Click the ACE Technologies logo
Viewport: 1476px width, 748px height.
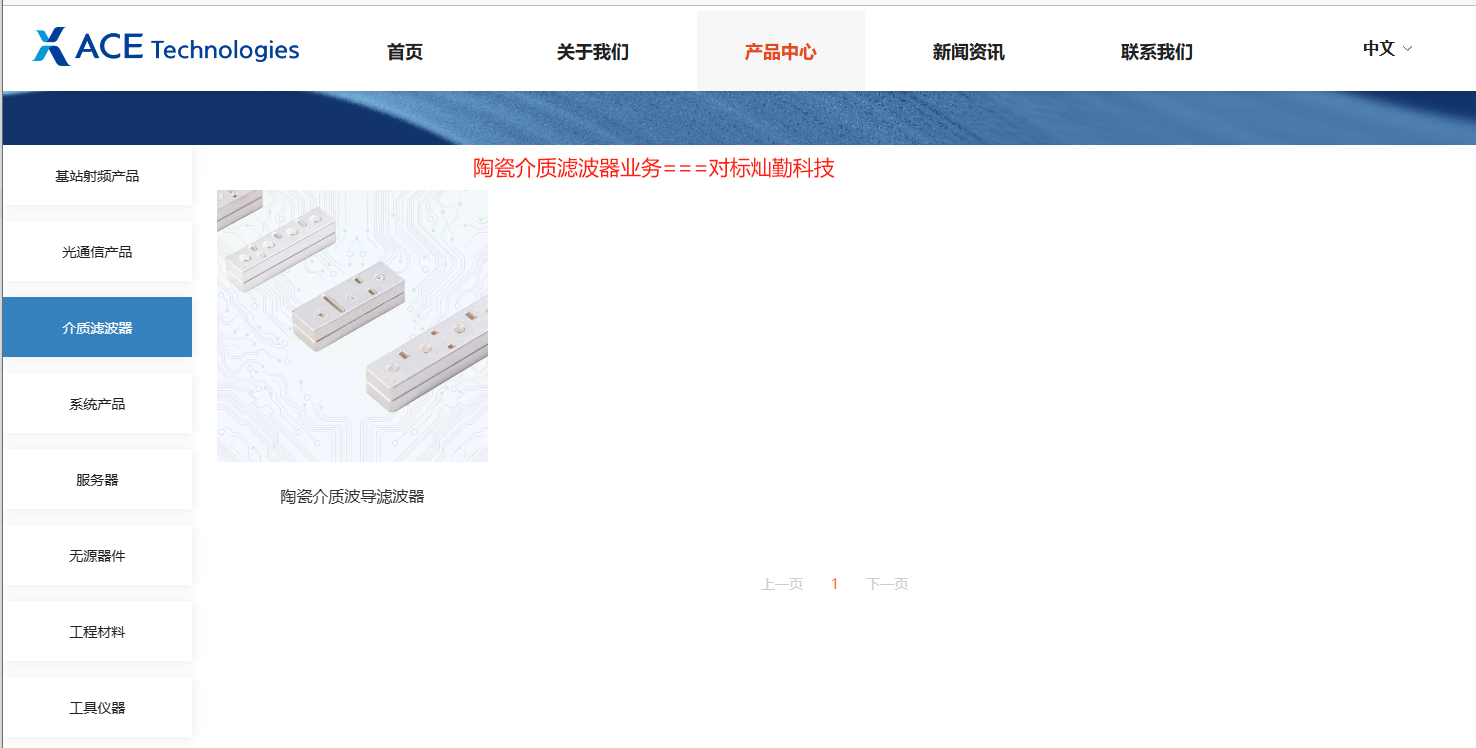[x=166, y=48]
